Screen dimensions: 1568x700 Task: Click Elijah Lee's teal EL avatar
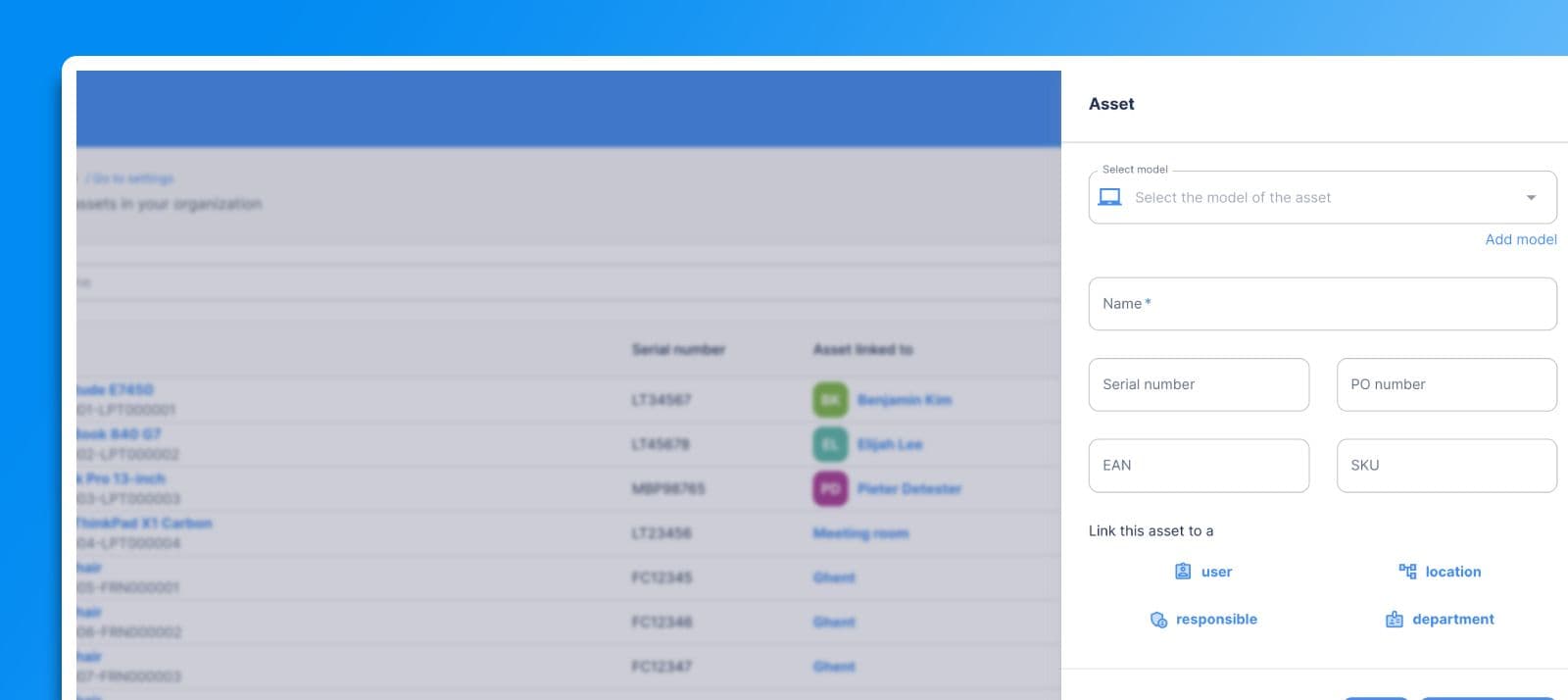point(830,444)
